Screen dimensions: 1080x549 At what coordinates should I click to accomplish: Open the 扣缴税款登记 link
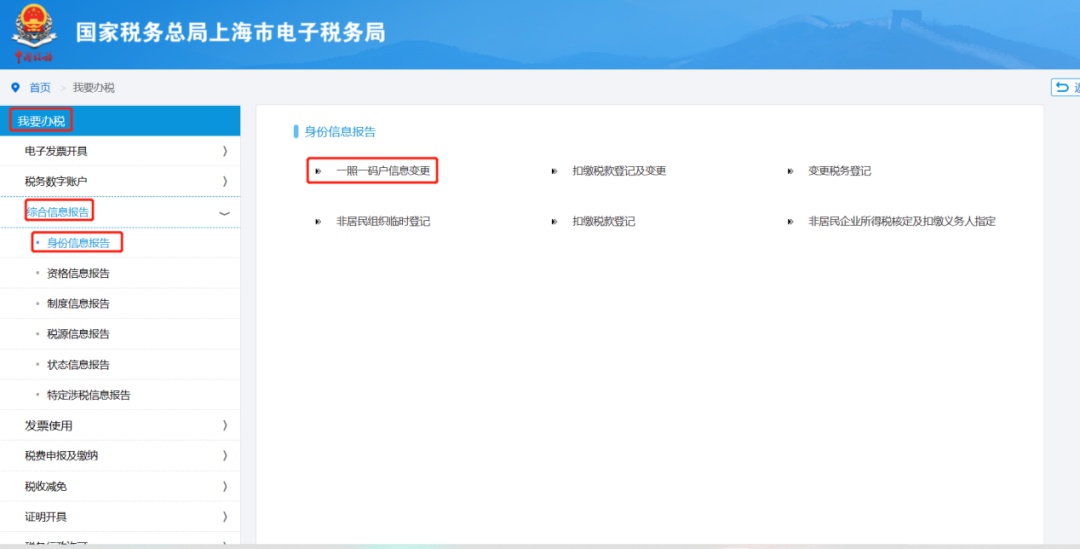(x=604, y=221)
